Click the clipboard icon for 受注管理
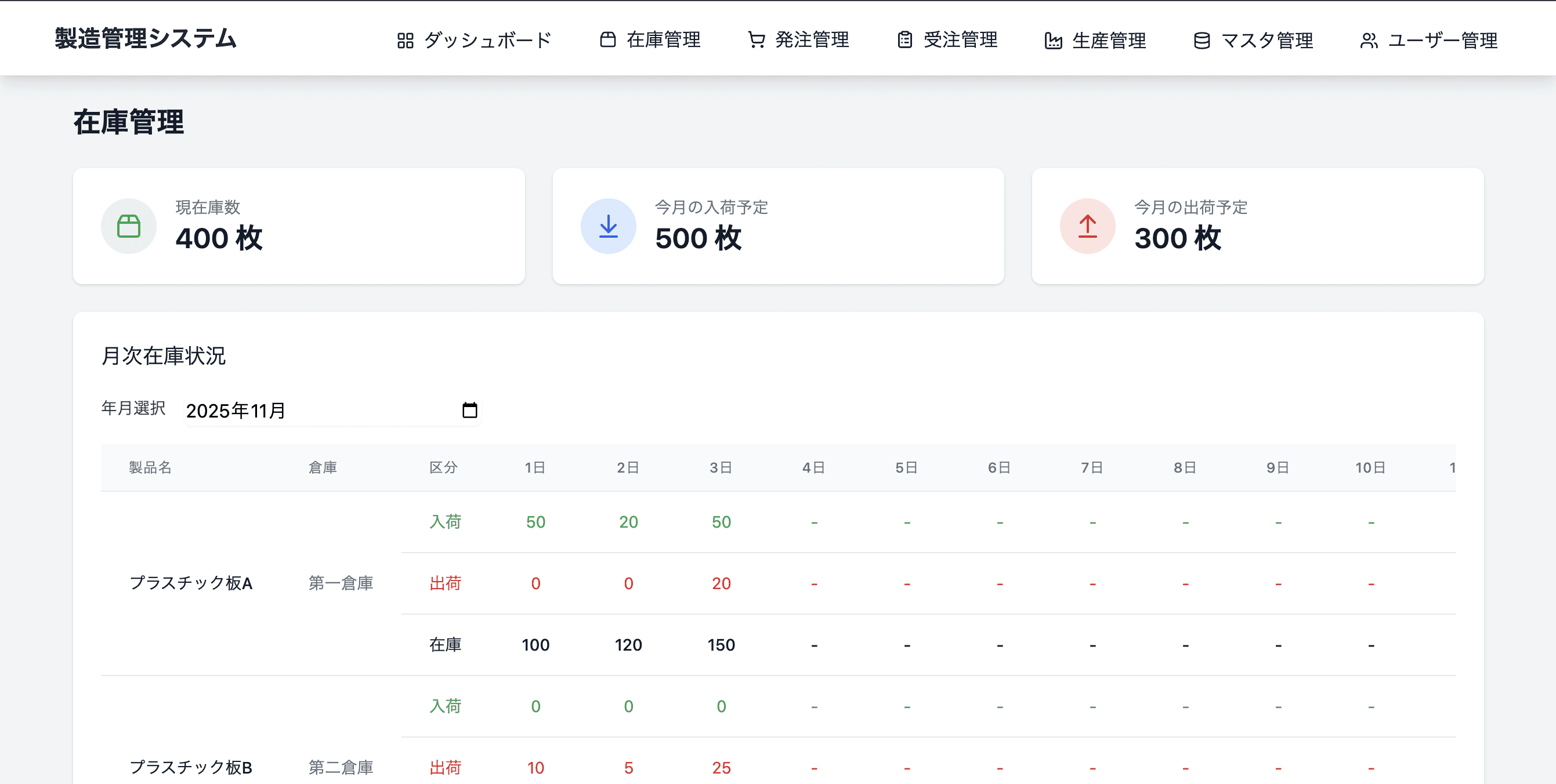Image resolution: width=1556 pixels, height=784 pixels. coord(905,40)
